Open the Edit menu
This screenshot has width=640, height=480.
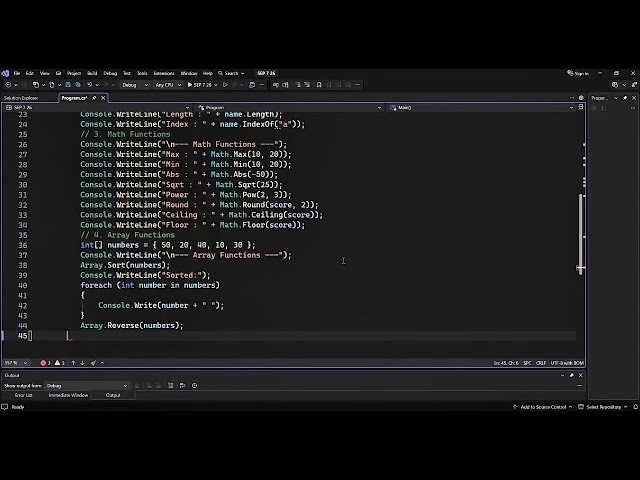[30, 73]
